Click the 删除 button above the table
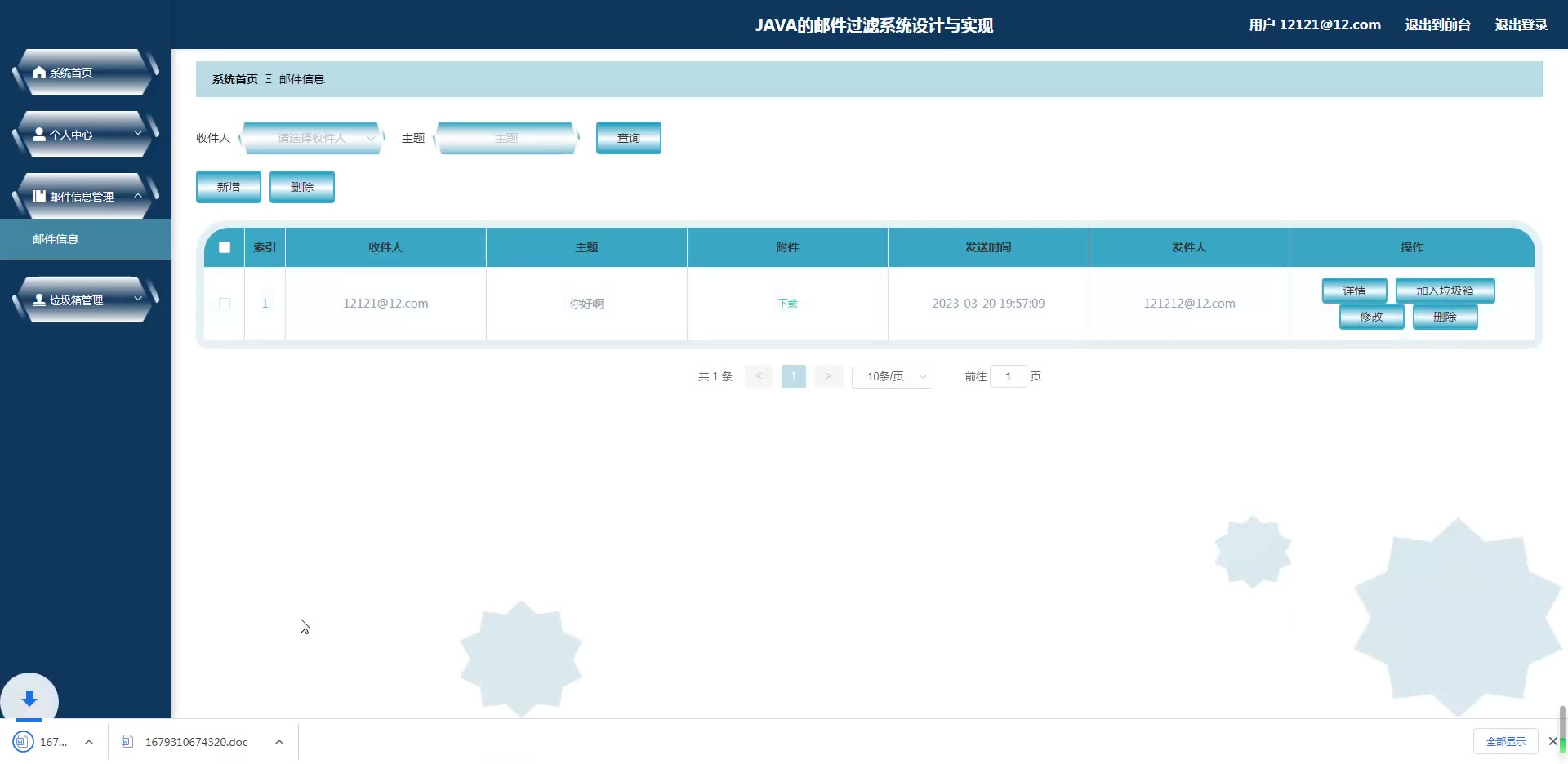1568x764 pixels. pyautogui.click(x=302, y=187)
